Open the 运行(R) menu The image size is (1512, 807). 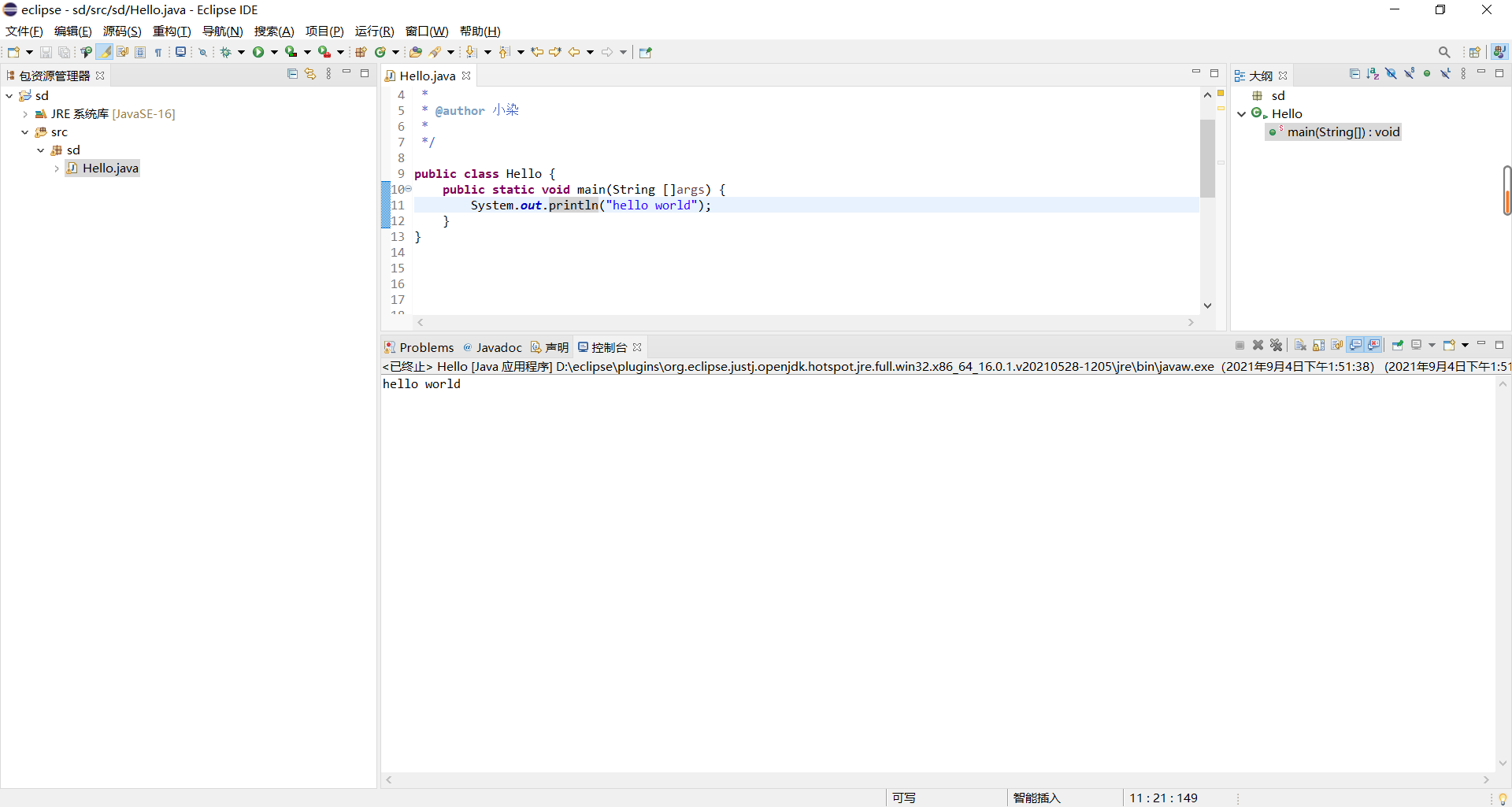point(374,31)
